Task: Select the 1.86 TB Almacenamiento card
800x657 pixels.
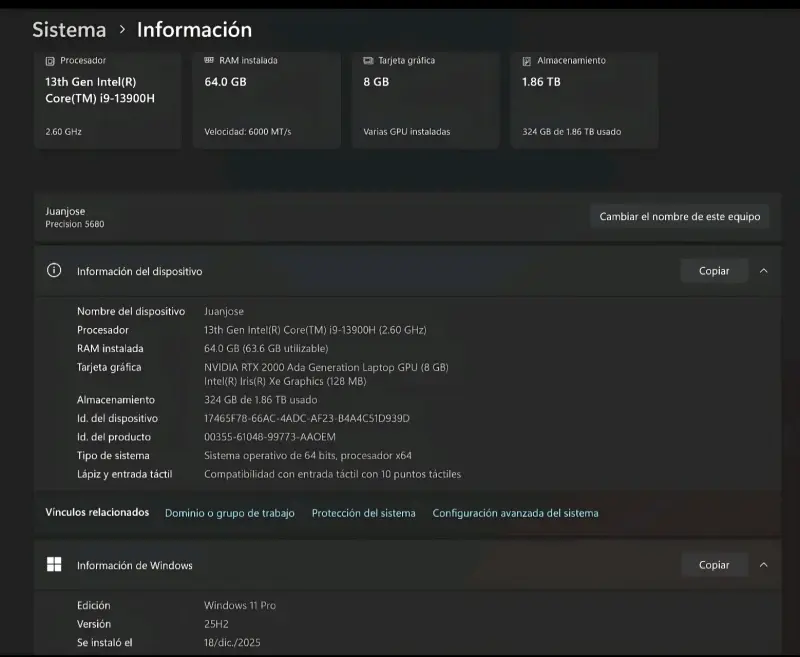Action: (584, 100)
